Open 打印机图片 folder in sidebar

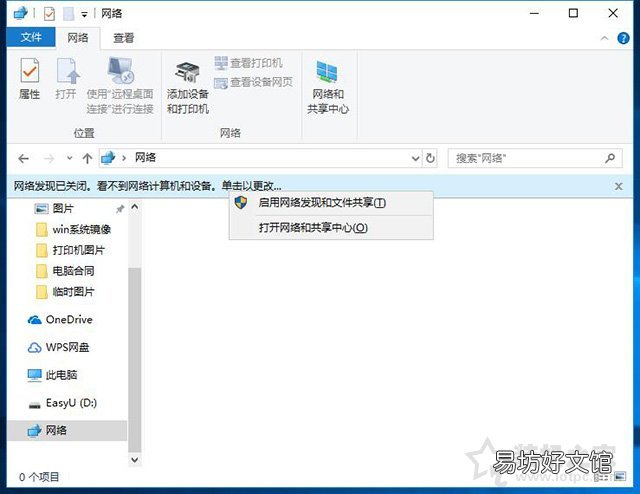[x=70, y=250]
